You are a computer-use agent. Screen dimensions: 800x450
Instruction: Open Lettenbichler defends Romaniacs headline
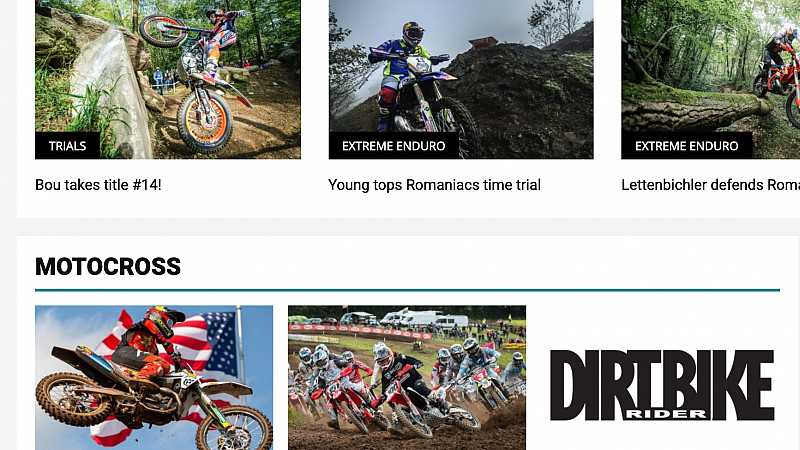click(x=710, y=185)
